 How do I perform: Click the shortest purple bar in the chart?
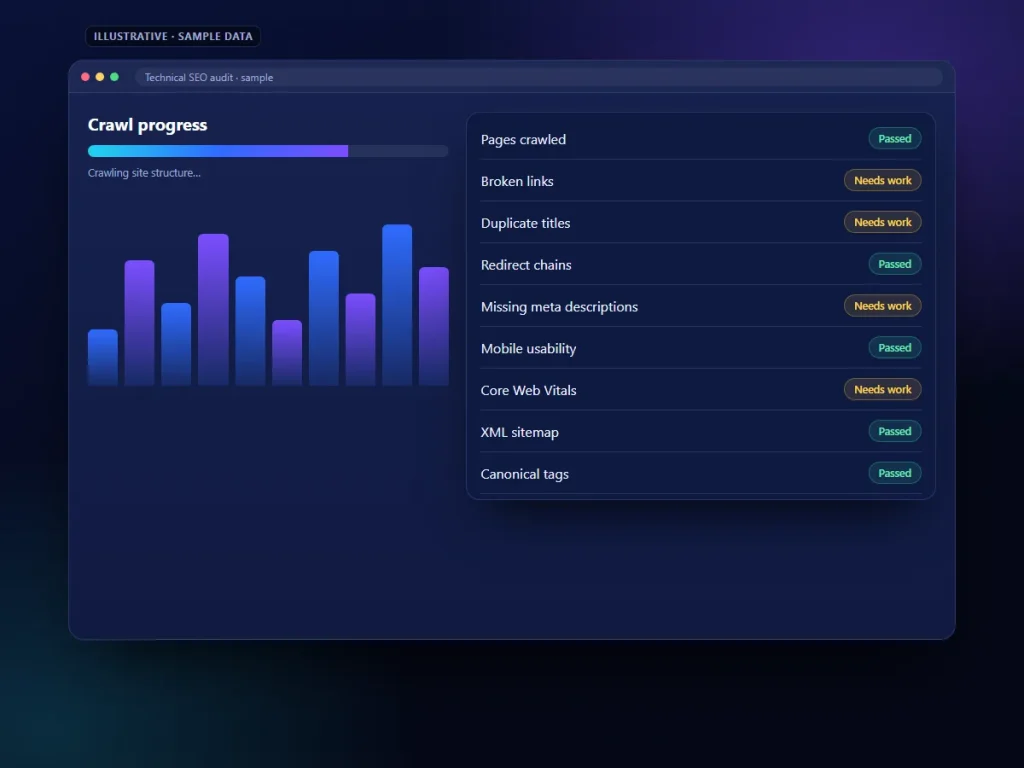pyautogui.click(x=287, y=353)
